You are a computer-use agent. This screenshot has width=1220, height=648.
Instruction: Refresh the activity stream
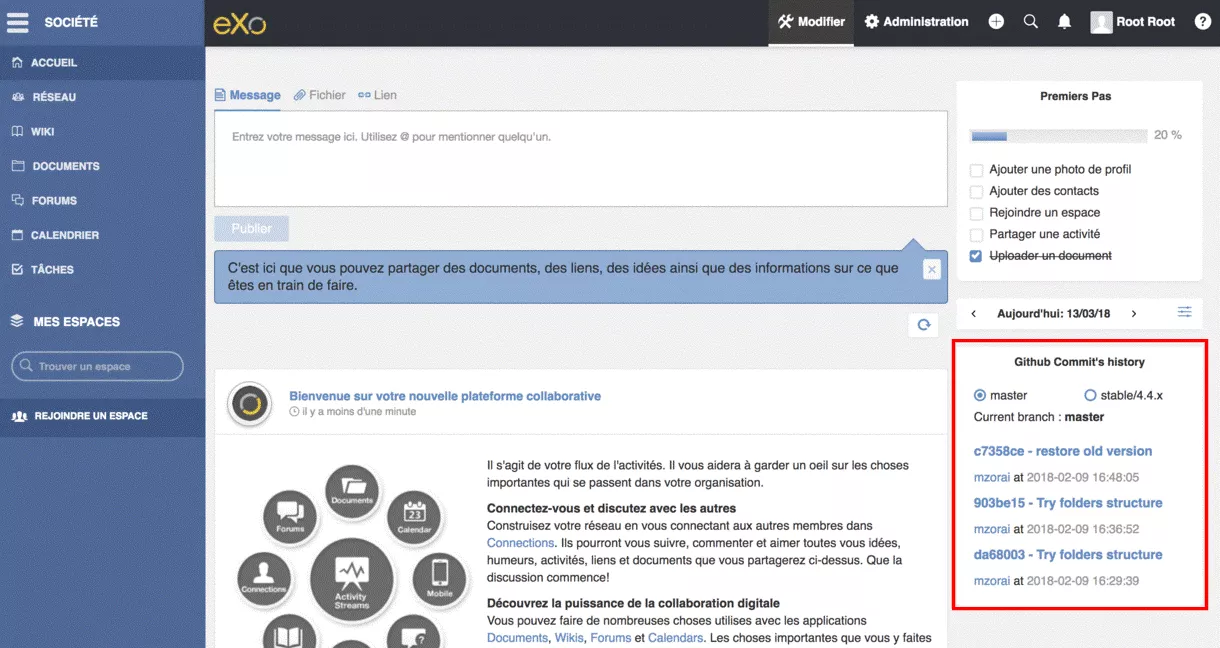(x=924, y=325)
